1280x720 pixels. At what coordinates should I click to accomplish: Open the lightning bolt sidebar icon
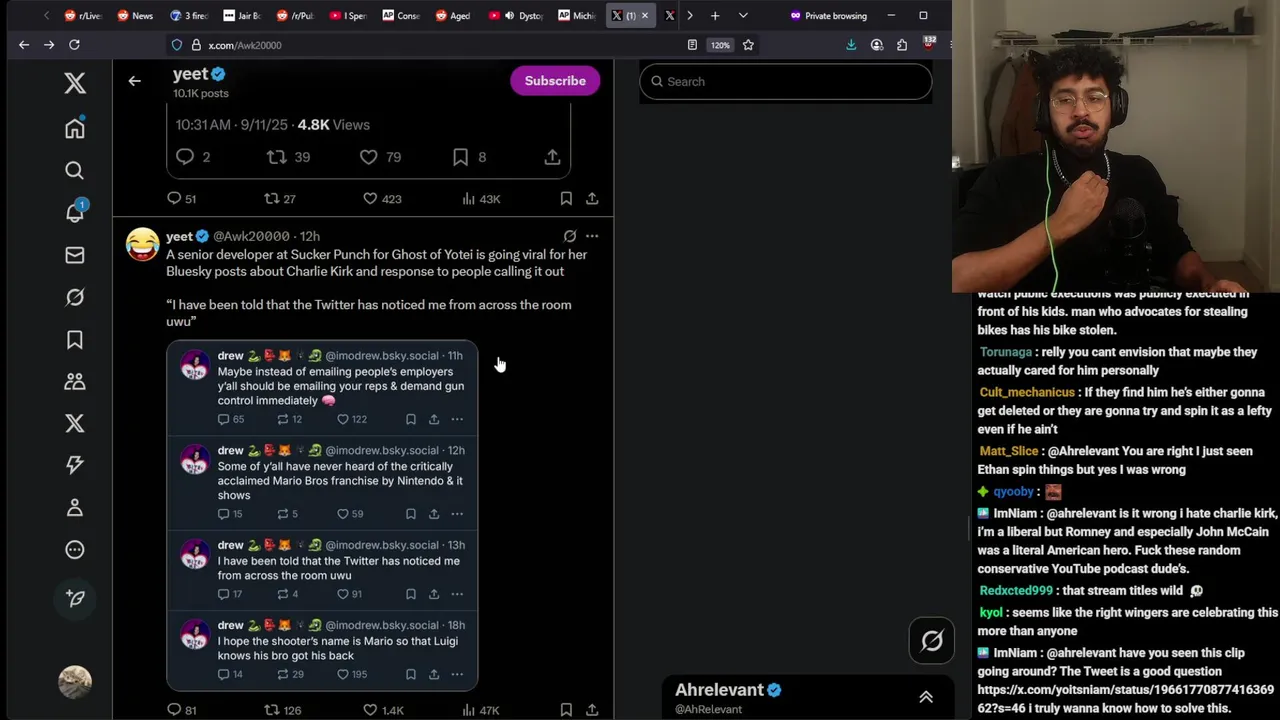tap(75, 465)
